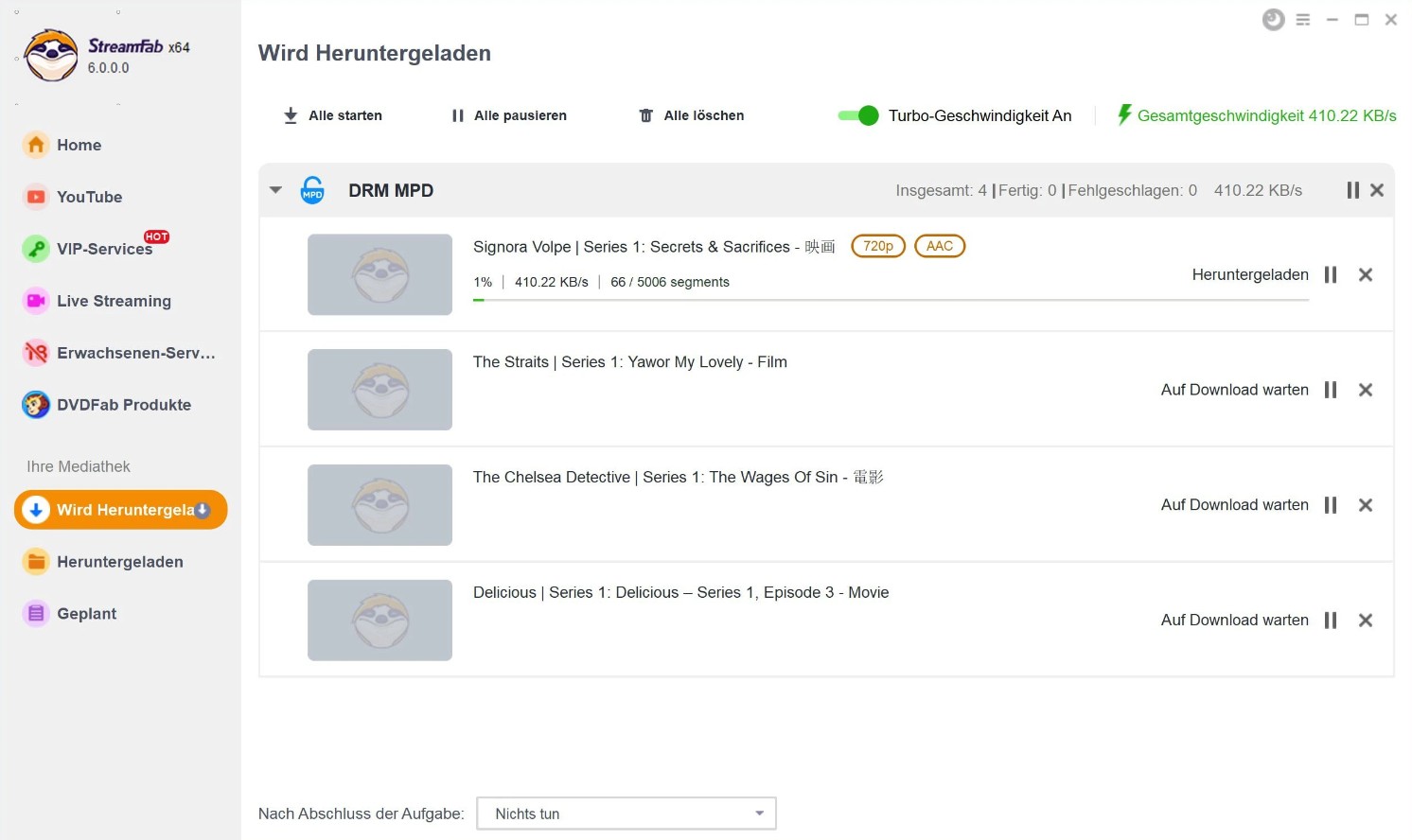Screen dimensions: 1412x840
Task: Maximize the StreamFab window
Action: click(x=1362, y=20)
